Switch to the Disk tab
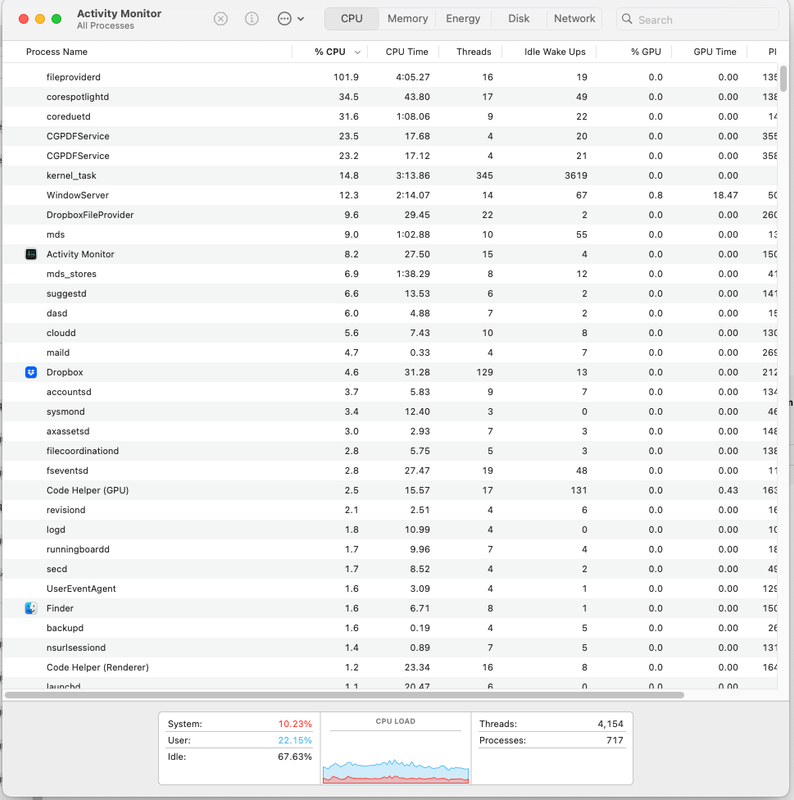Image resolution: width=794 pixels, height=800 pixels. click(518, 18)
